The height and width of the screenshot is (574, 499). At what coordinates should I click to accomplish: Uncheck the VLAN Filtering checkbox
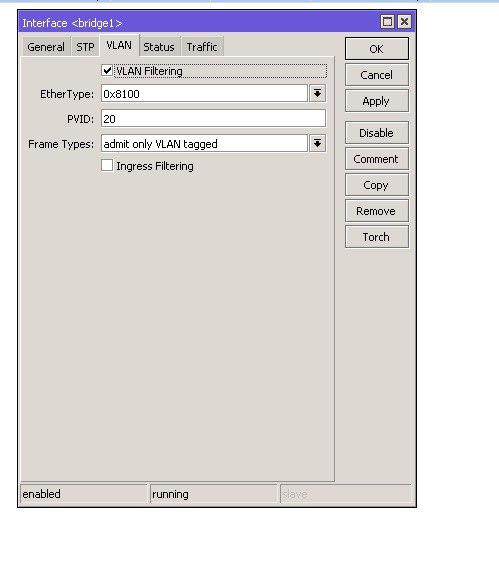[107, 70]
